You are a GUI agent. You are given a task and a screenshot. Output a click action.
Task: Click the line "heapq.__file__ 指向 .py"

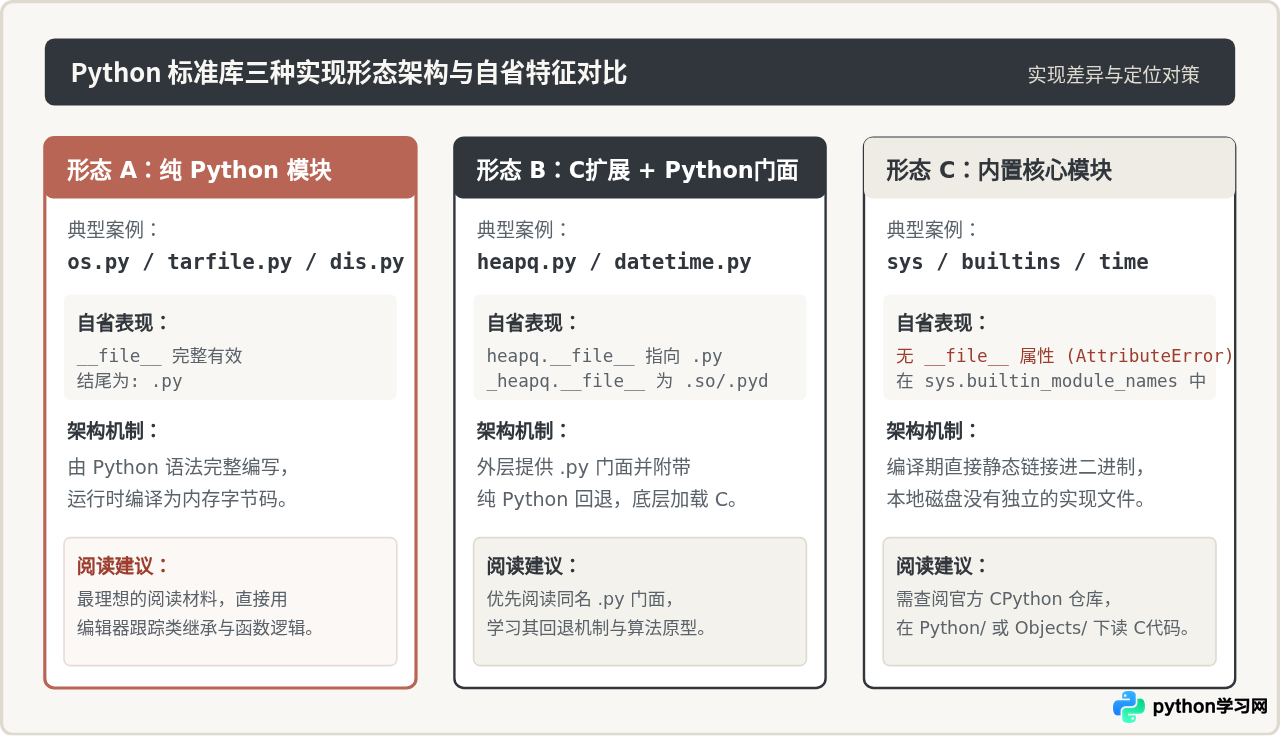pyautogui.click(x=605, y=356)
